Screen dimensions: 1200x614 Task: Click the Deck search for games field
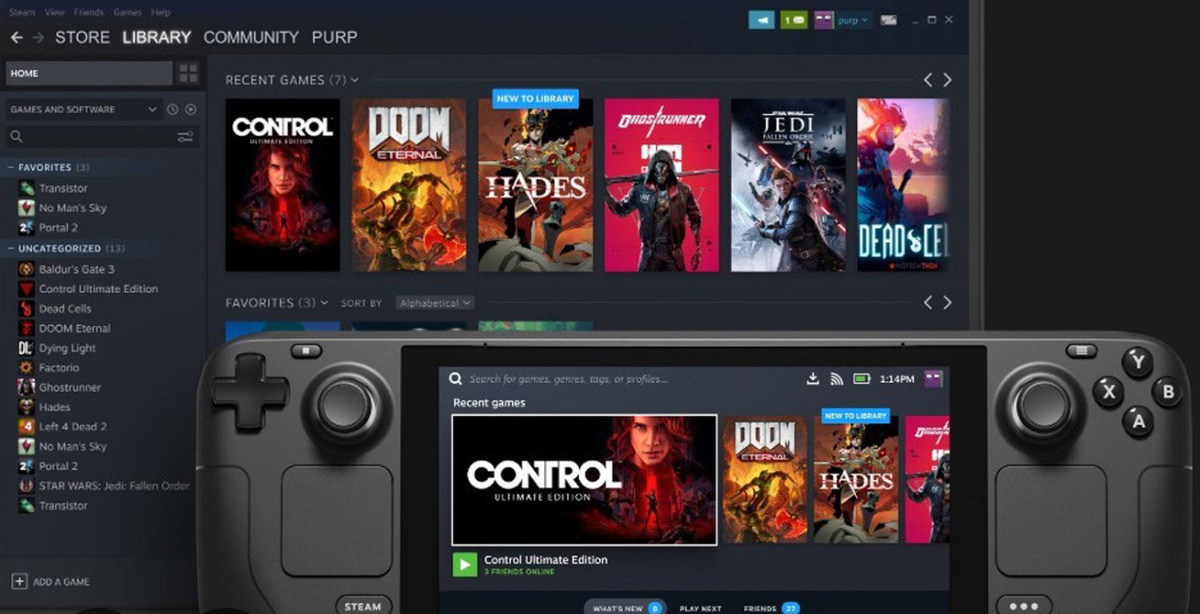[x=568, y=379]
